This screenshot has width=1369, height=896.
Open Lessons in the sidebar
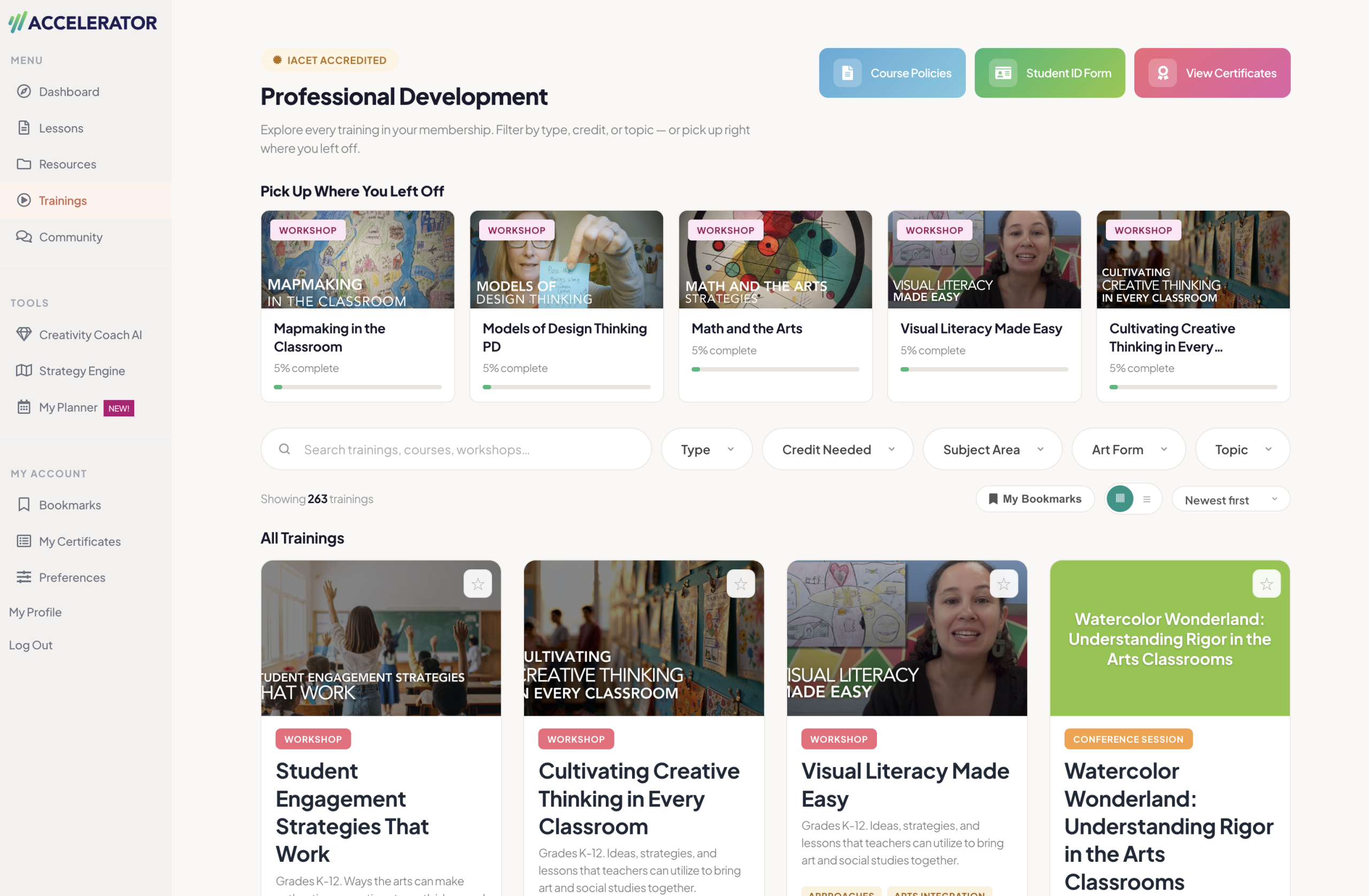click(85, 128)
